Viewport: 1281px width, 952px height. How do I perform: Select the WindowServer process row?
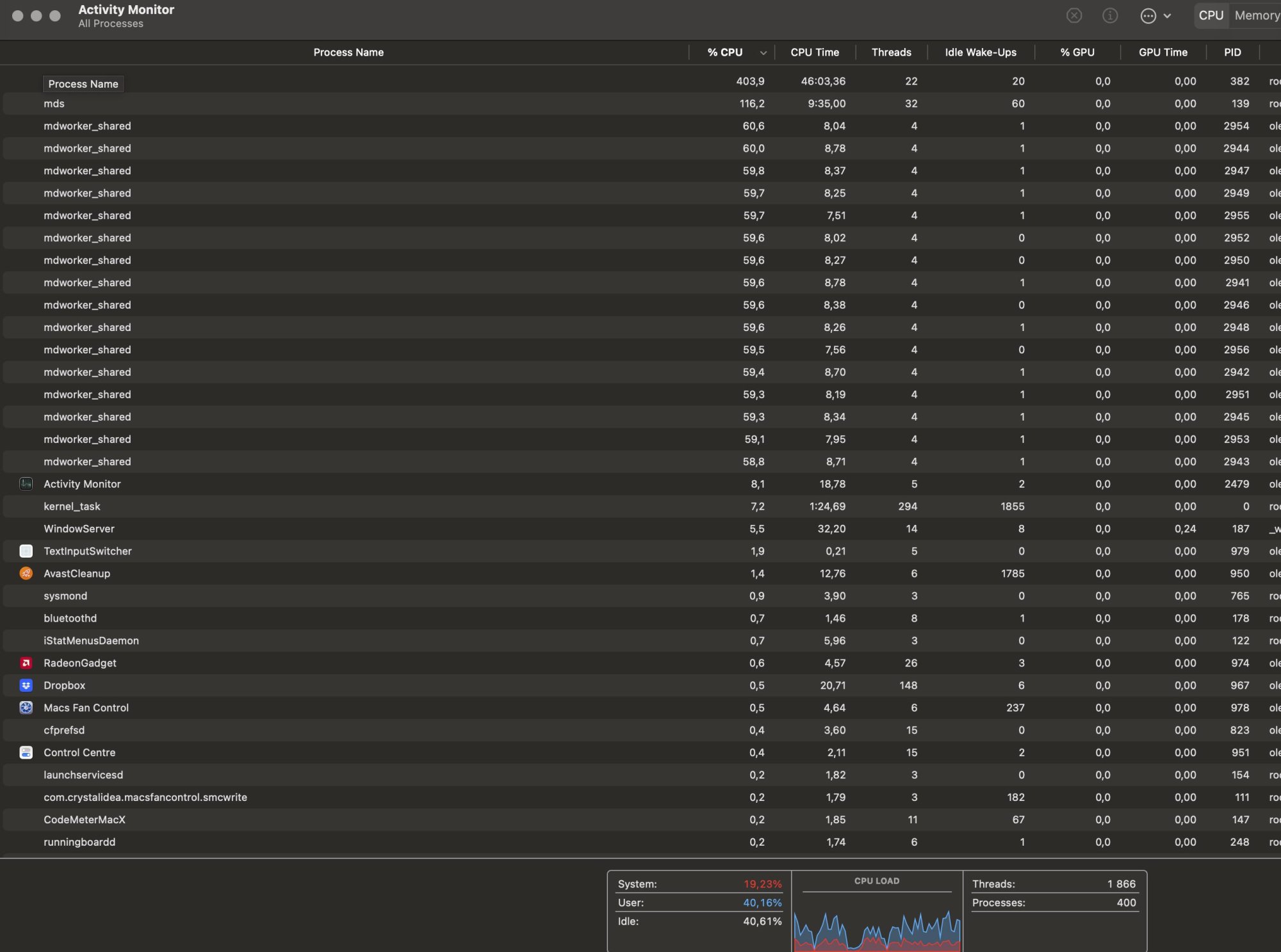pos(79,529)
